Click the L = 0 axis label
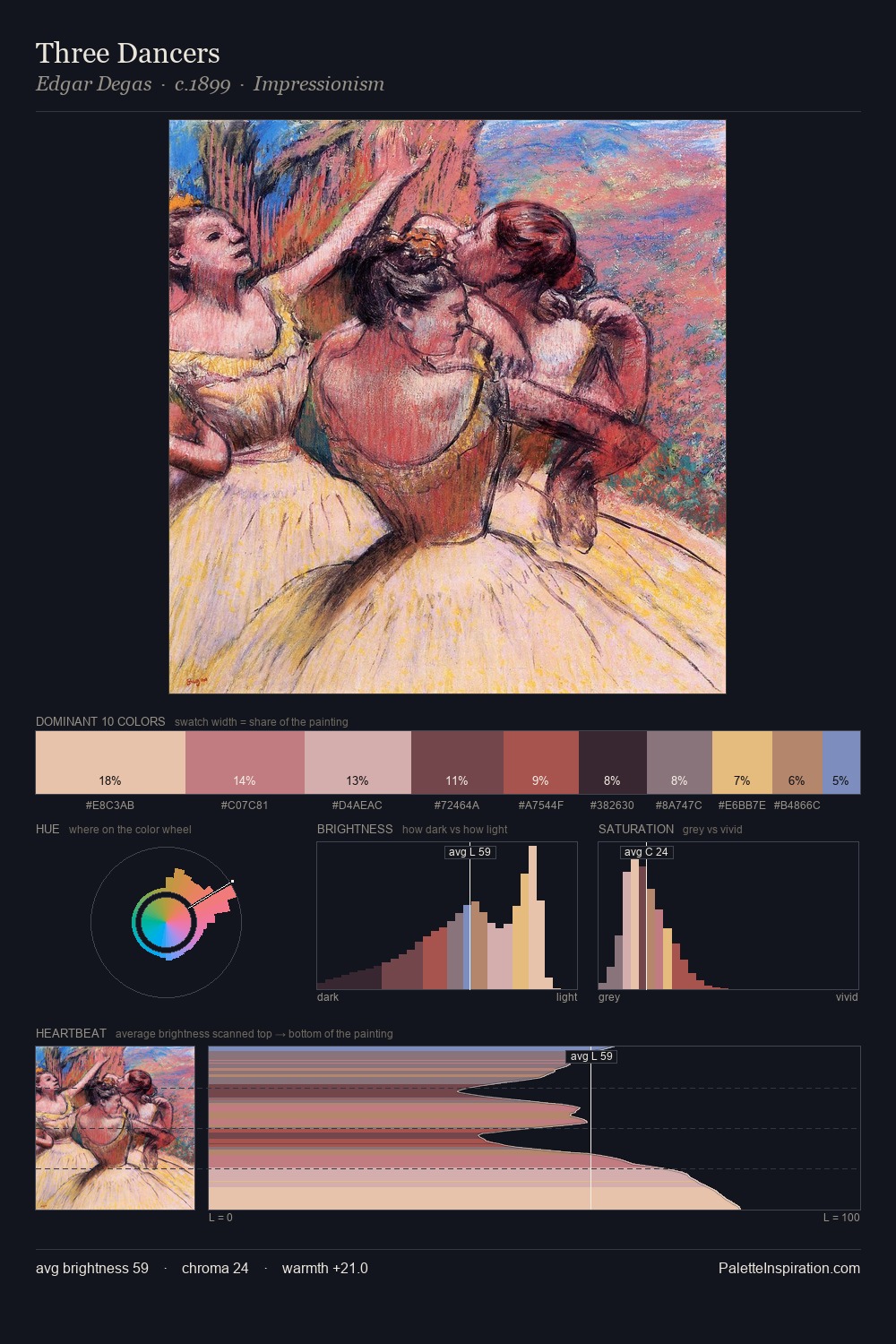This screenshot has width=896, height=1344. pos(220,1218)
